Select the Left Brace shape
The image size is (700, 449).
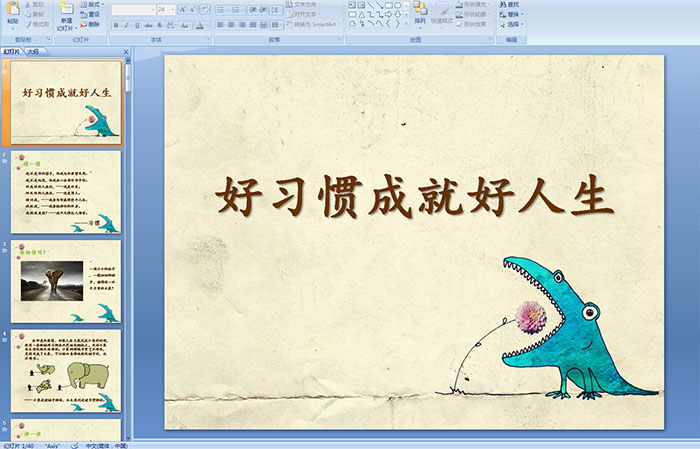tap(388, 23)
